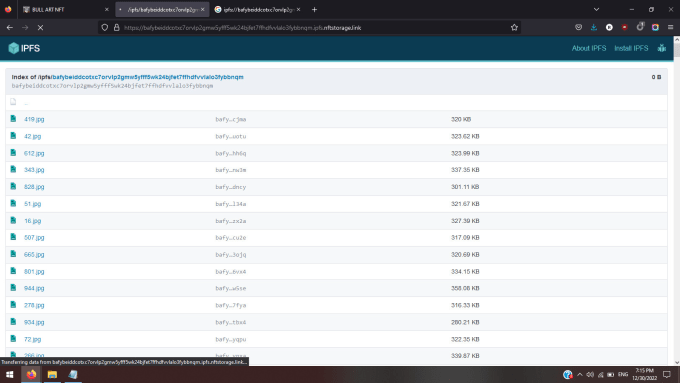The image size is (680, 383).
Task: Stop loading the page
Action: [40, 27]
